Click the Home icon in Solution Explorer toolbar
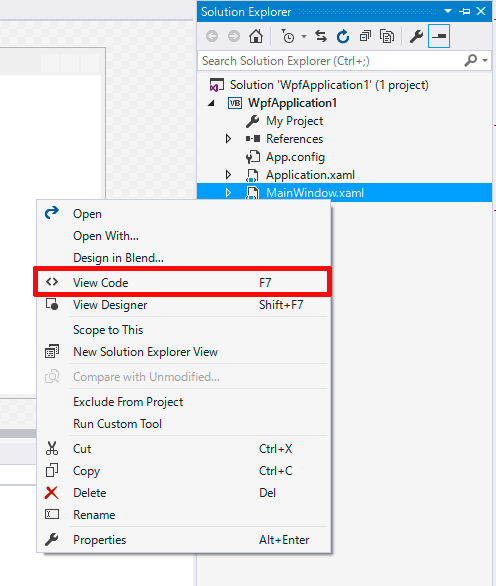This screenshot has width=496, height=586. point(256,37)
